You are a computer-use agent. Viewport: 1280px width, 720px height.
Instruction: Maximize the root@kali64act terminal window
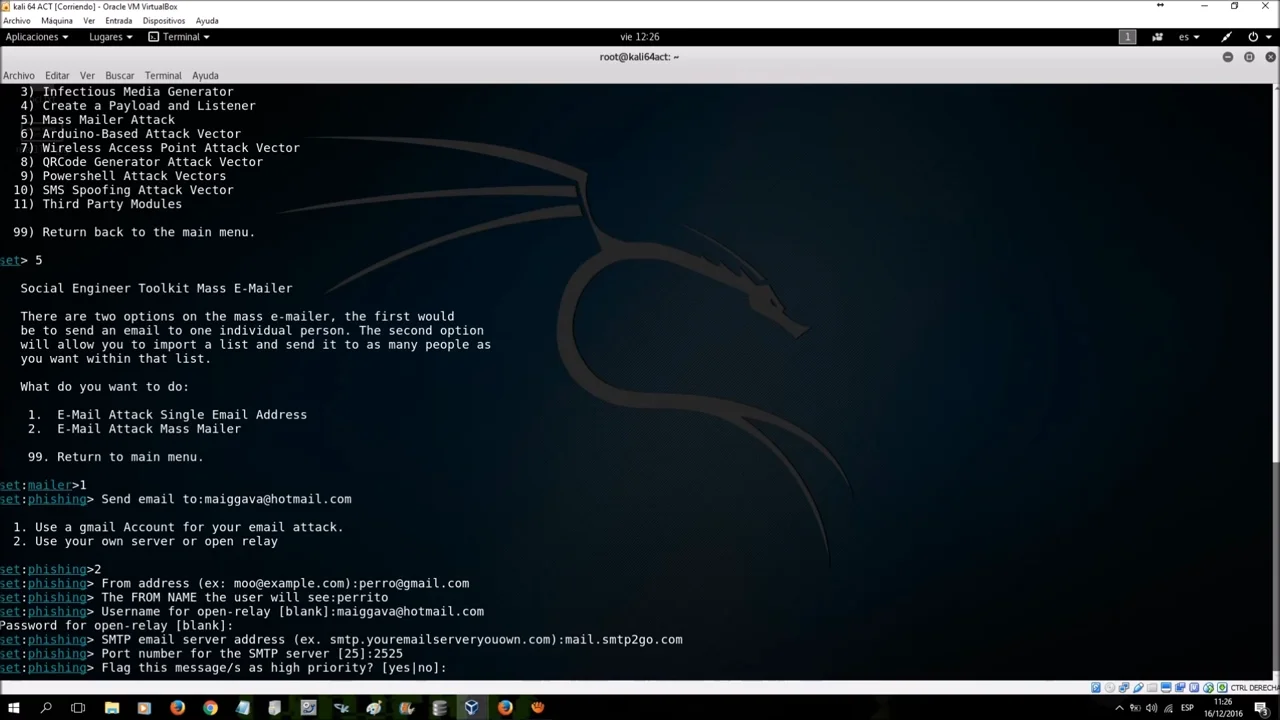click(1249, 57)
